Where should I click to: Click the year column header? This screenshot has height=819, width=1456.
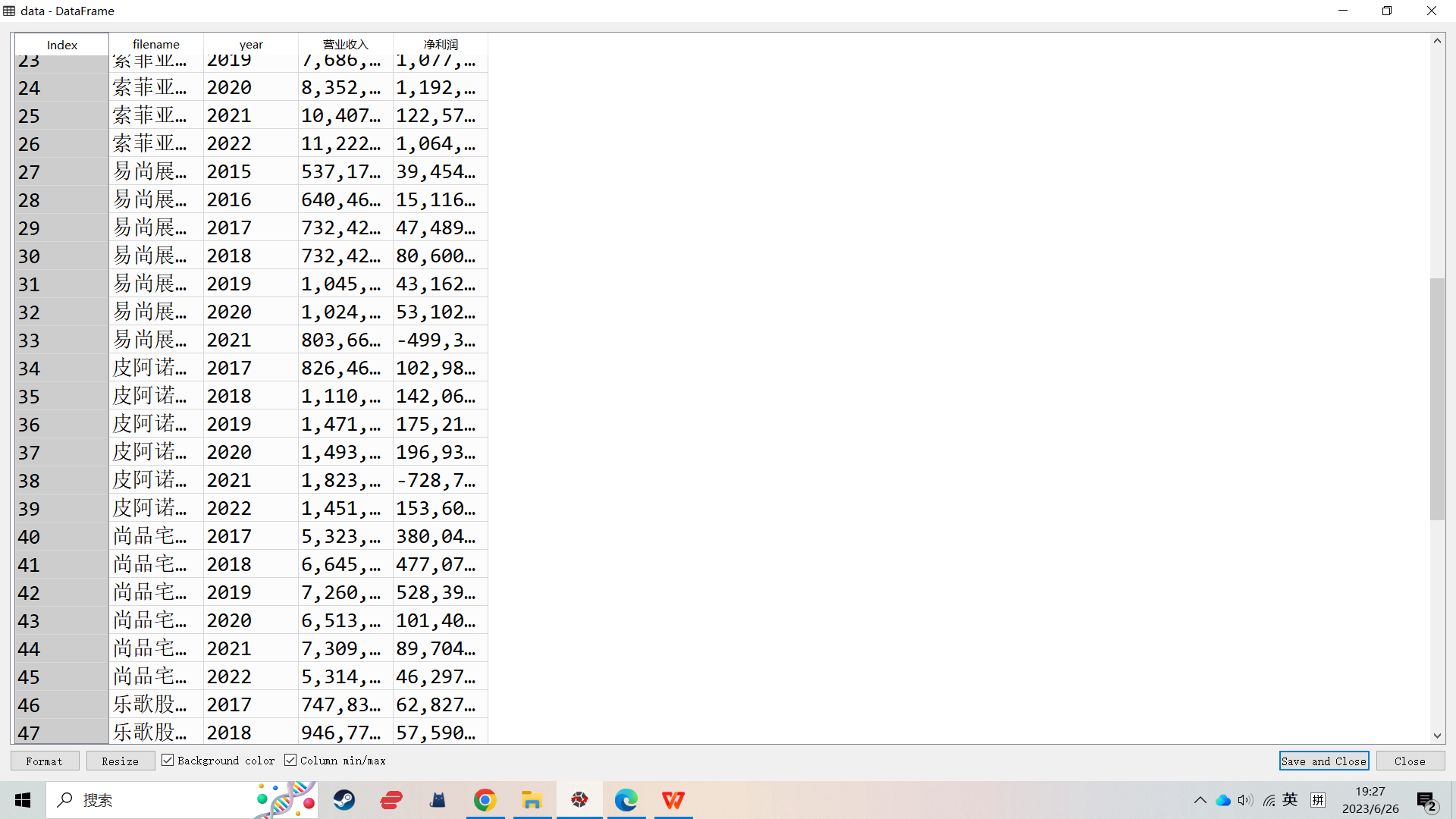pyautogui.click(x=250, y=43)
